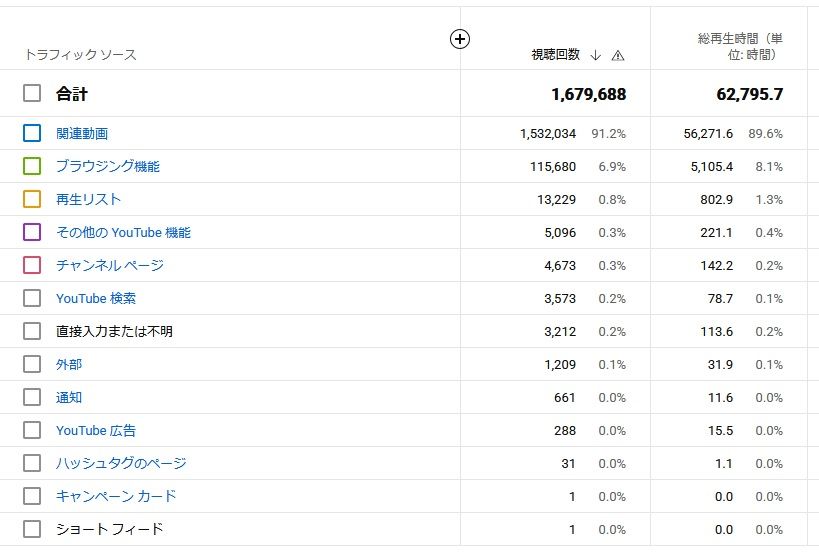Enable the YouTube 検索 checkbox
This screenshot has width=819, height=557.
click(x=32, y=298)
